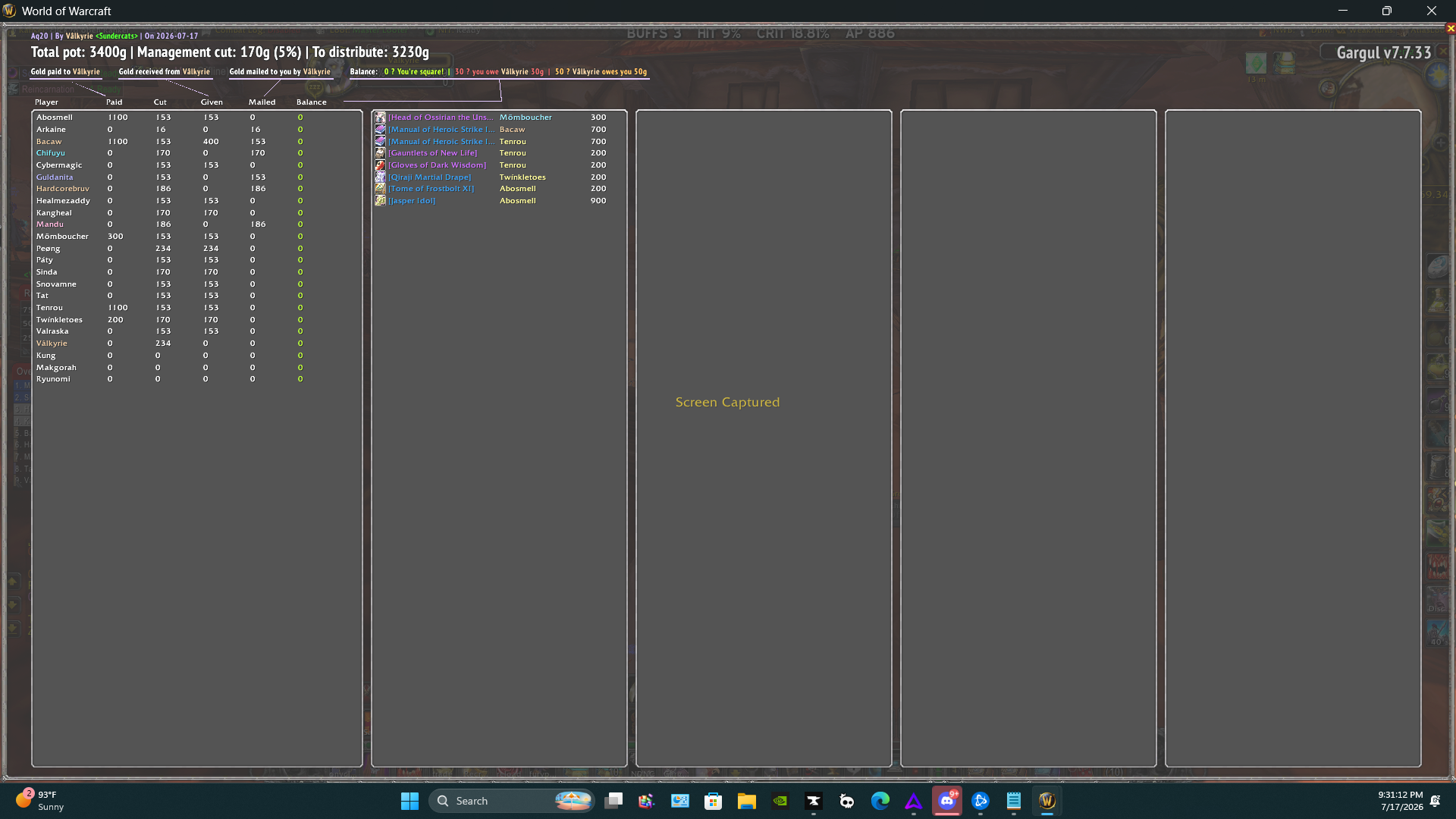Click the 900 price for Jasper Idol
The height and width of the screenshot is (819, 1456).
598,201
